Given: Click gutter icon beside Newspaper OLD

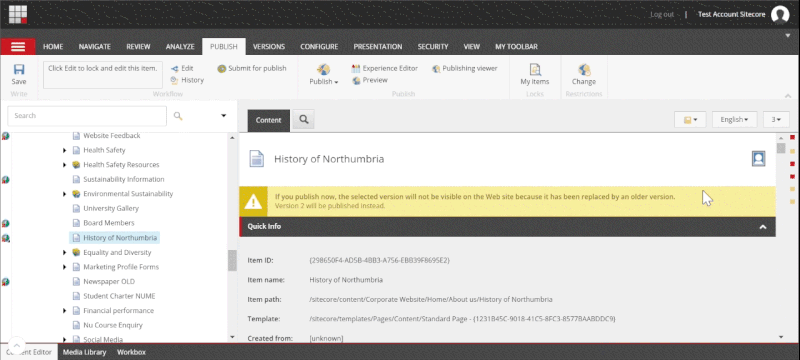Looking at the screenshot, I should pos(6,281).
